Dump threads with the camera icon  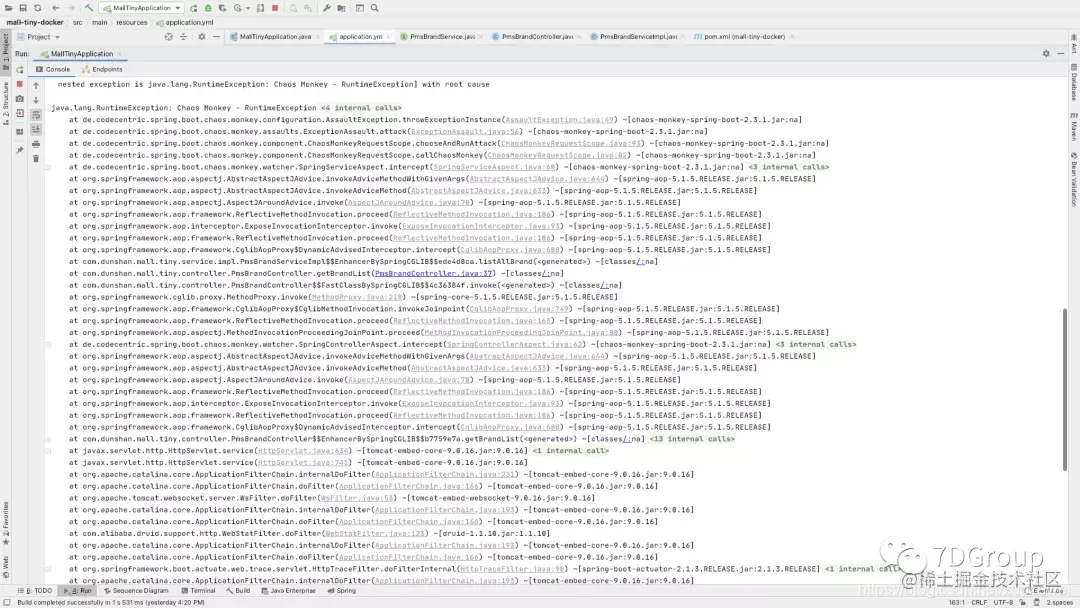point(19,99)
